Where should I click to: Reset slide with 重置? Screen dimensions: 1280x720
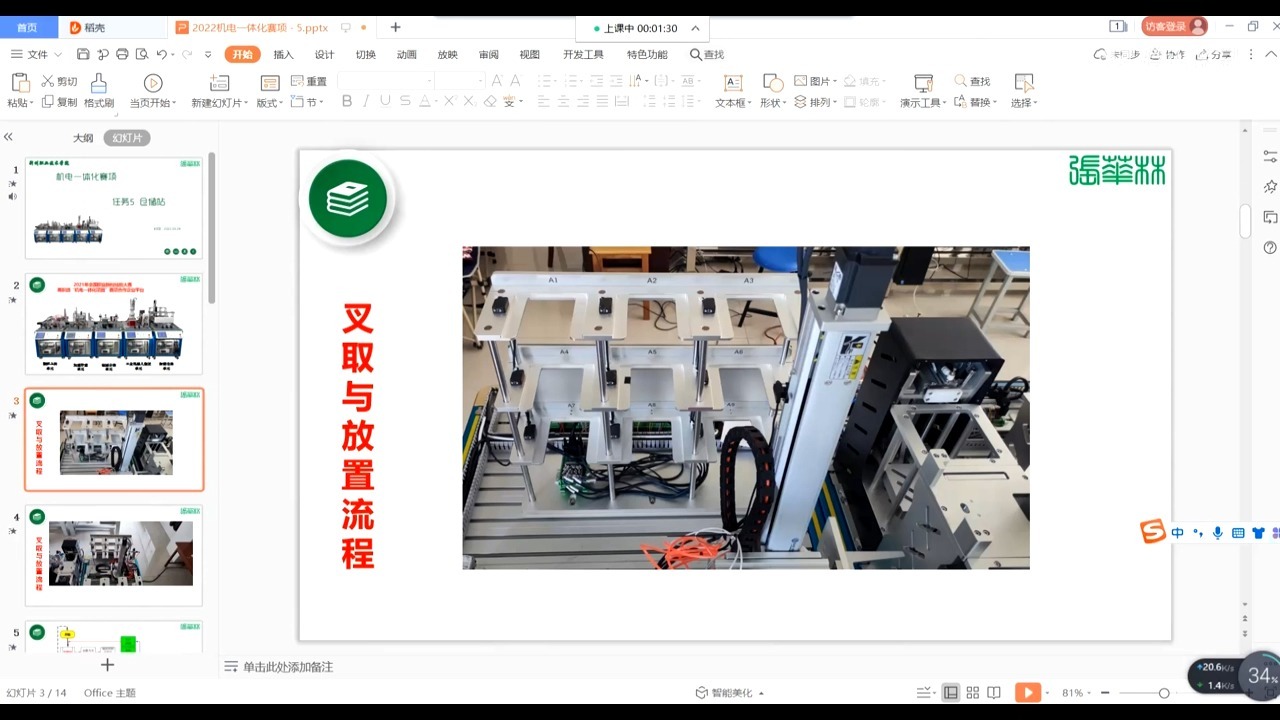pyautogui.click(x=309, y=81)
